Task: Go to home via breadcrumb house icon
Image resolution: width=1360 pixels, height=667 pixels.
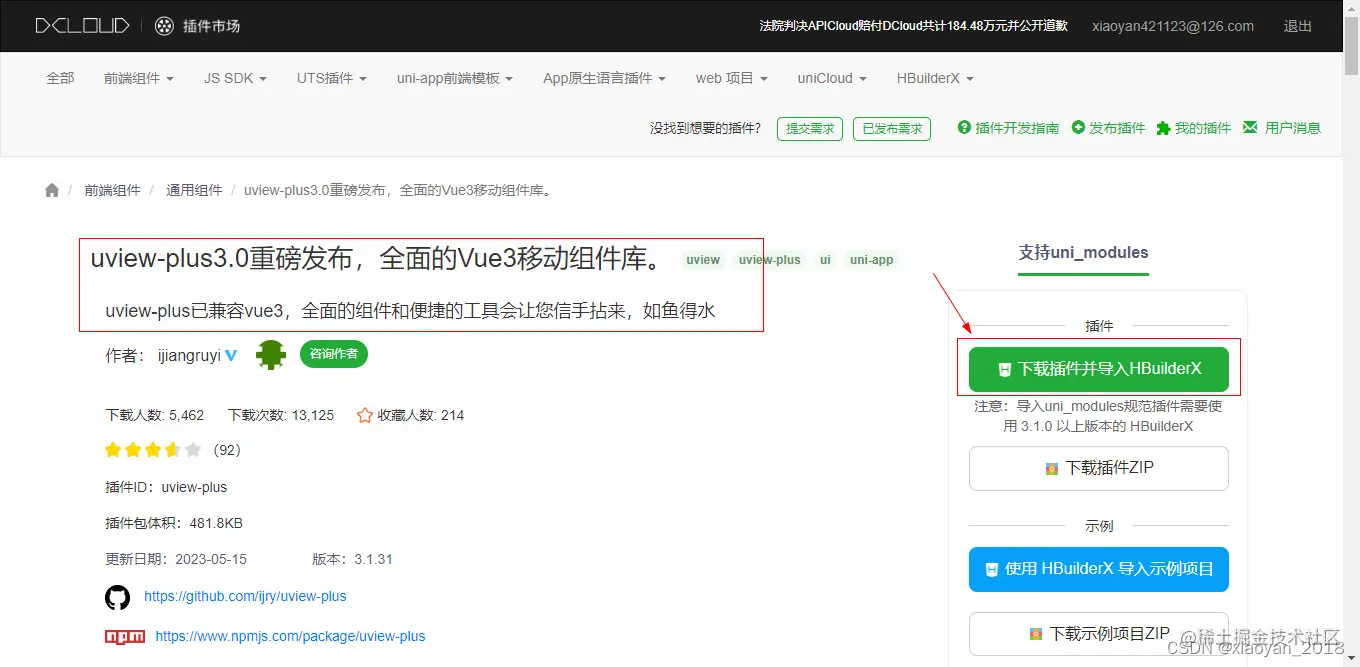Action: [x=52, y=190]
